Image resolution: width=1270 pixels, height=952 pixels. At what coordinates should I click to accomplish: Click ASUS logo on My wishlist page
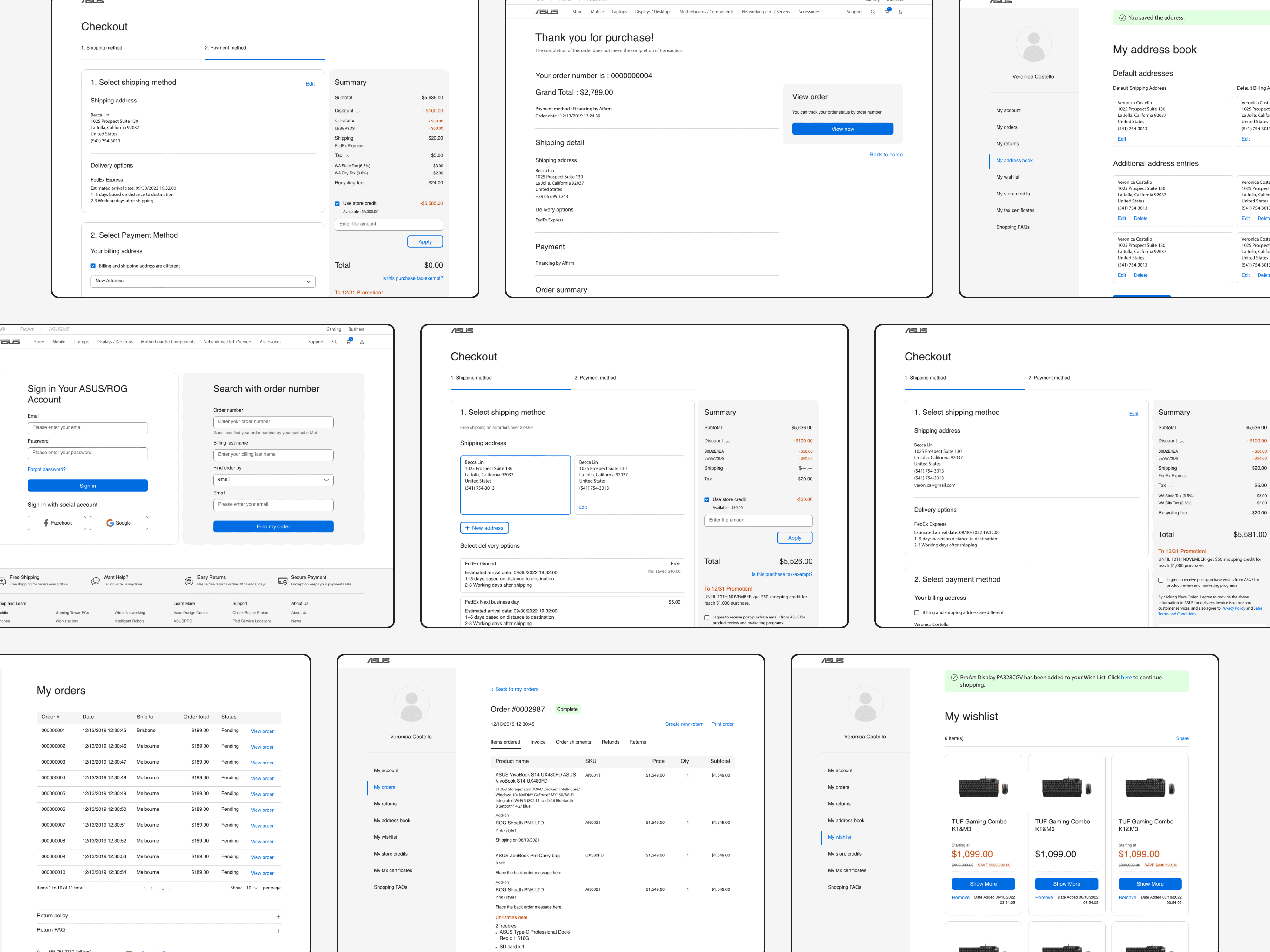click(832, 661)
